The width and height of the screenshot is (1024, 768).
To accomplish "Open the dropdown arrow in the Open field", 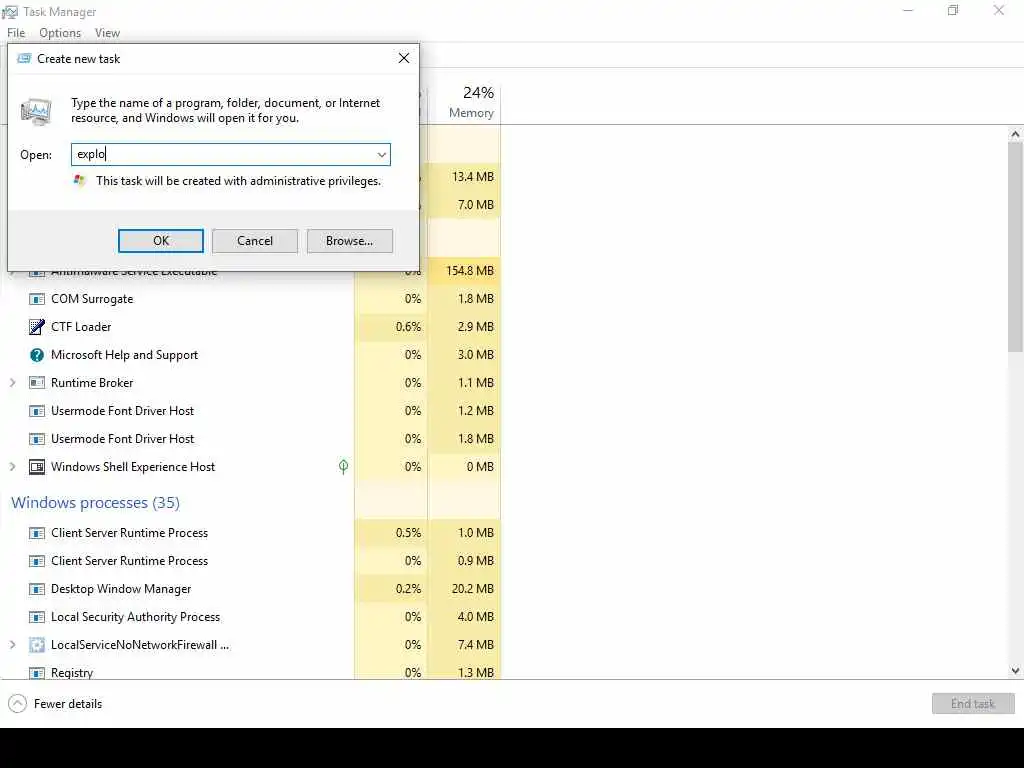I will pos(381,155).
